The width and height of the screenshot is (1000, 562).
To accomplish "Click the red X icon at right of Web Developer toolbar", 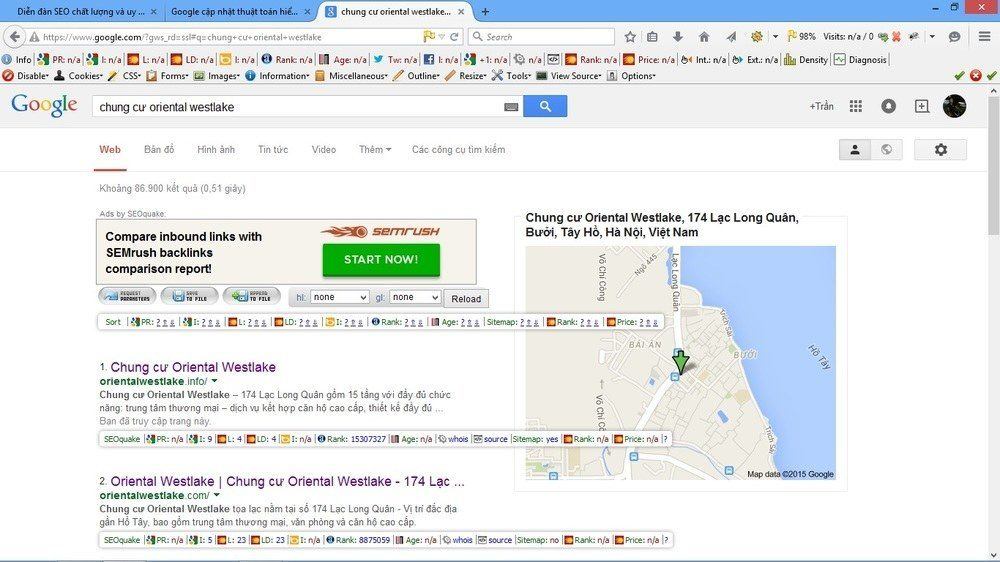I will click(x=975, y=75).
